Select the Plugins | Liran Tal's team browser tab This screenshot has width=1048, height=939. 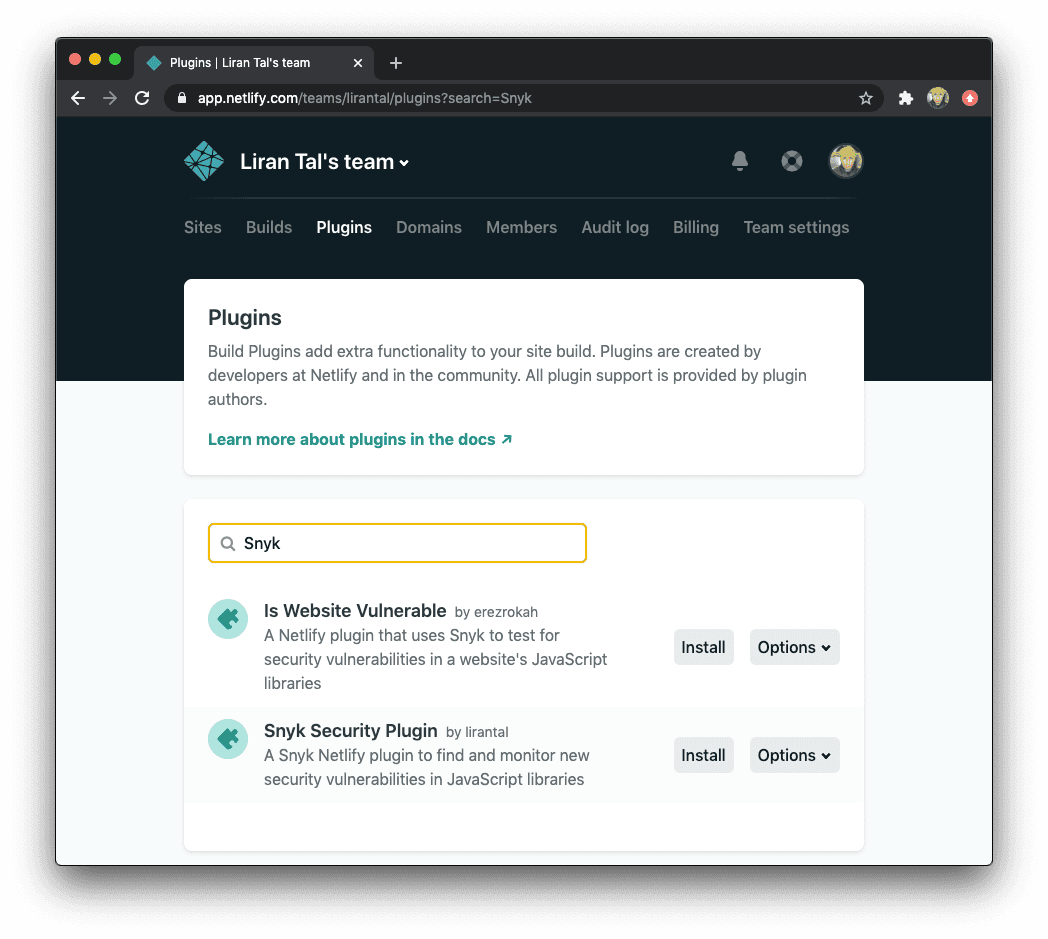coord(254,63)
